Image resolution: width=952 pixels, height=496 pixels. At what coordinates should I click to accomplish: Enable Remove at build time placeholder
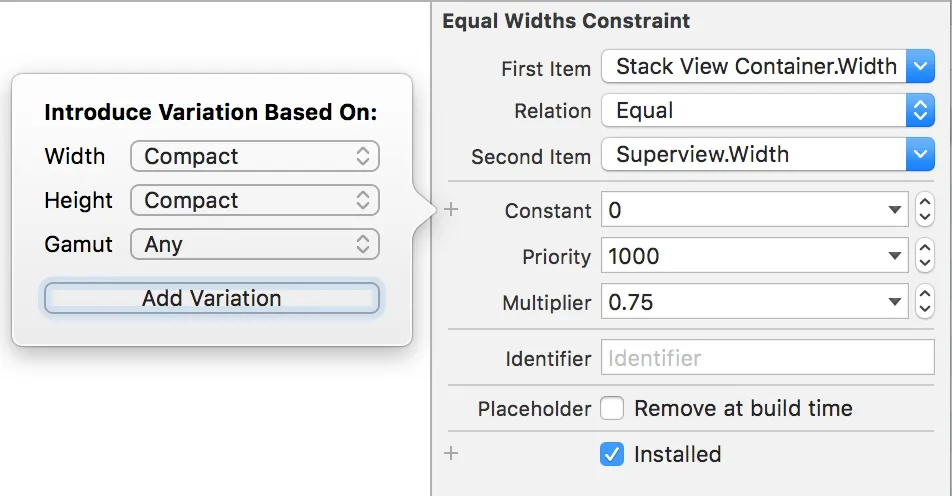click(x=612, y=408)
